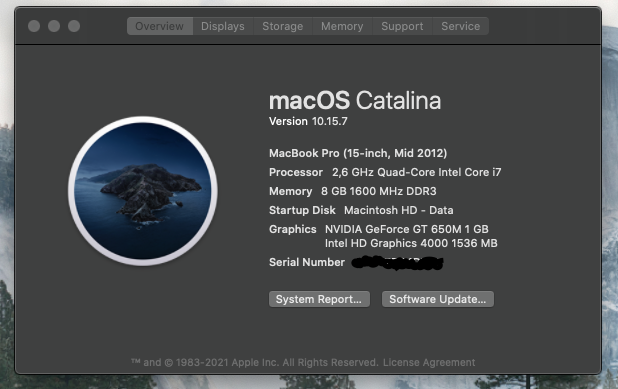Click the Software Update... button
618x389 pixels.
coord(437,299)
